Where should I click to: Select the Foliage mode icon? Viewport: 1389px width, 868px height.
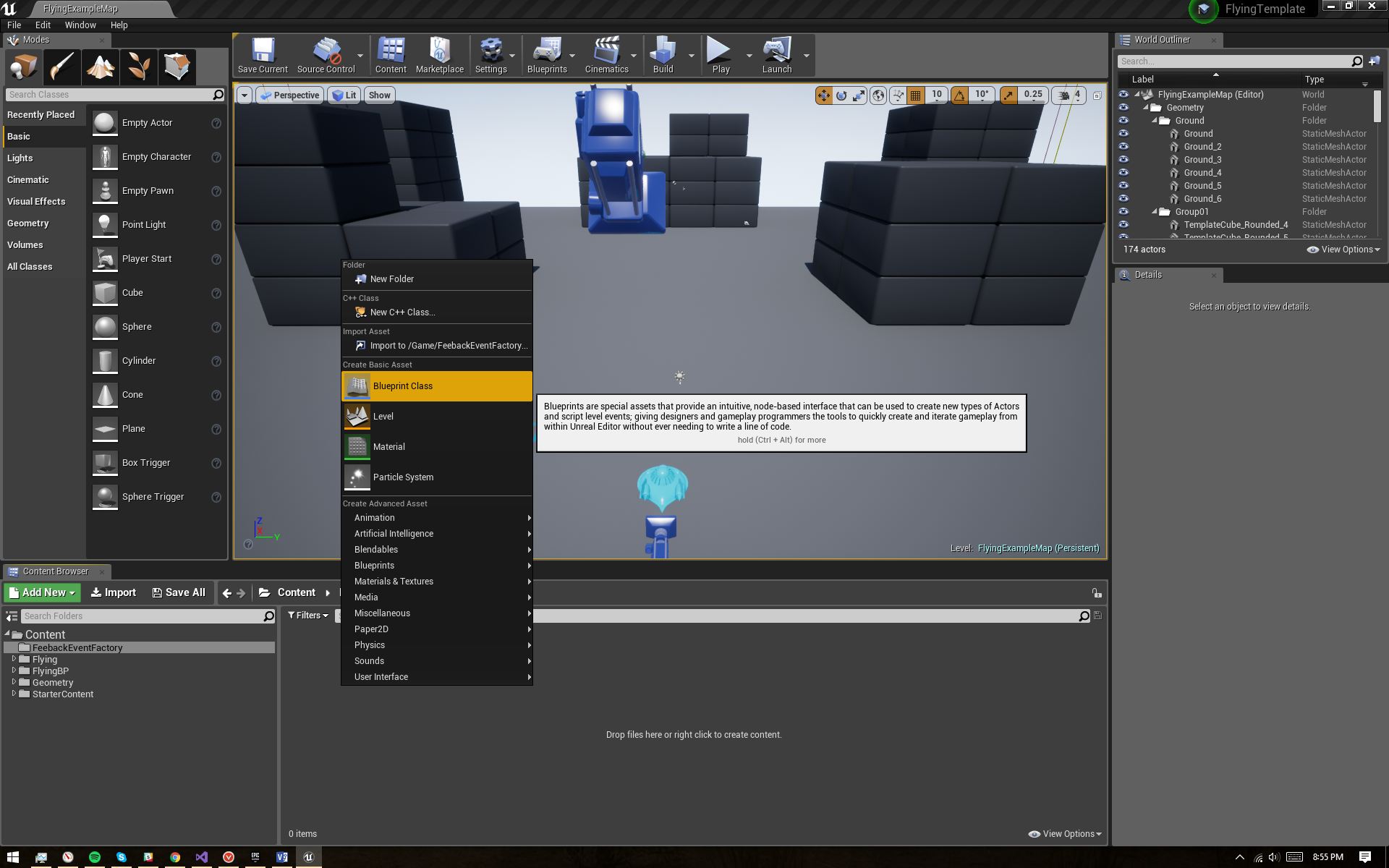click(x=139, y=67)
